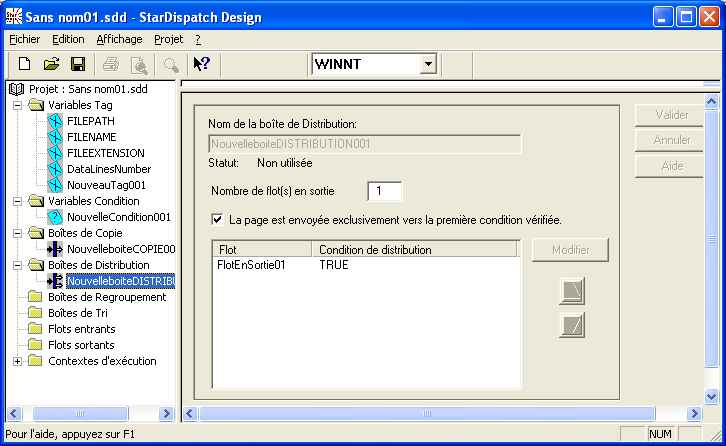The height and width of the screenshot is (446, 726).
Task: Open the Fichier menu
Action: tap(24, 39)
